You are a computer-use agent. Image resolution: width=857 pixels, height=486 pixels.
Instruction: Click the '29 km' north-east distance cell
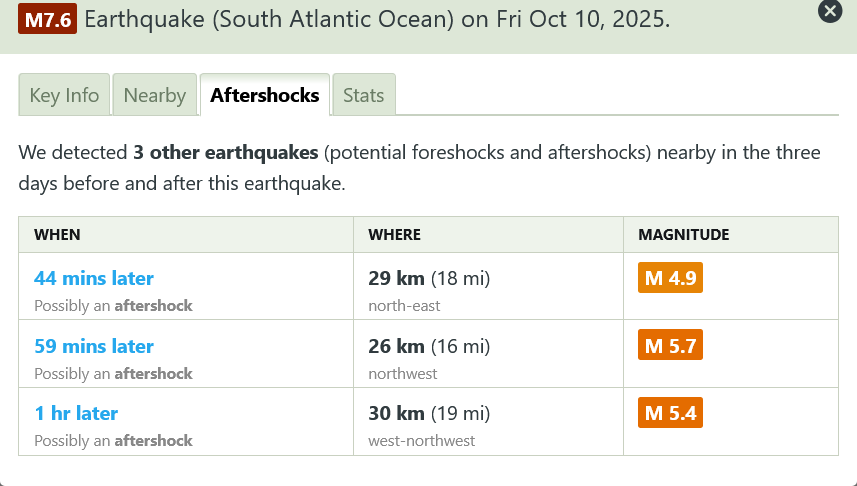(429, 278)
